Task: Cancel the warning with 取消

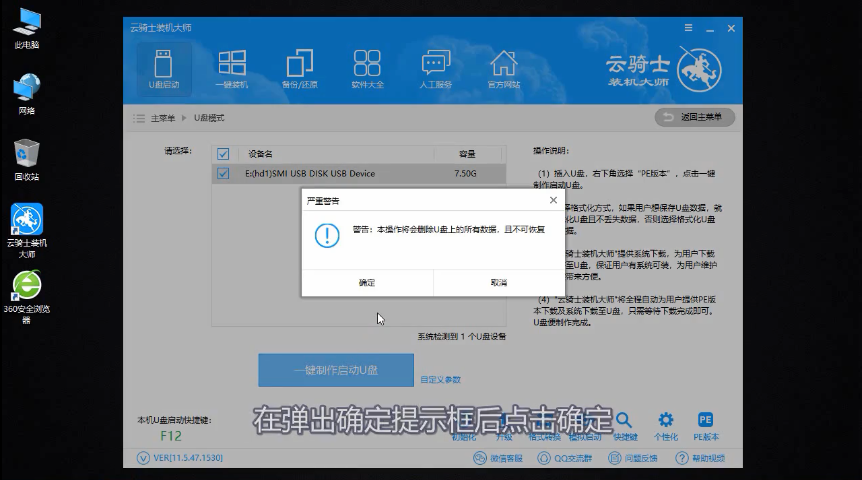Action: tap(499, 283)
